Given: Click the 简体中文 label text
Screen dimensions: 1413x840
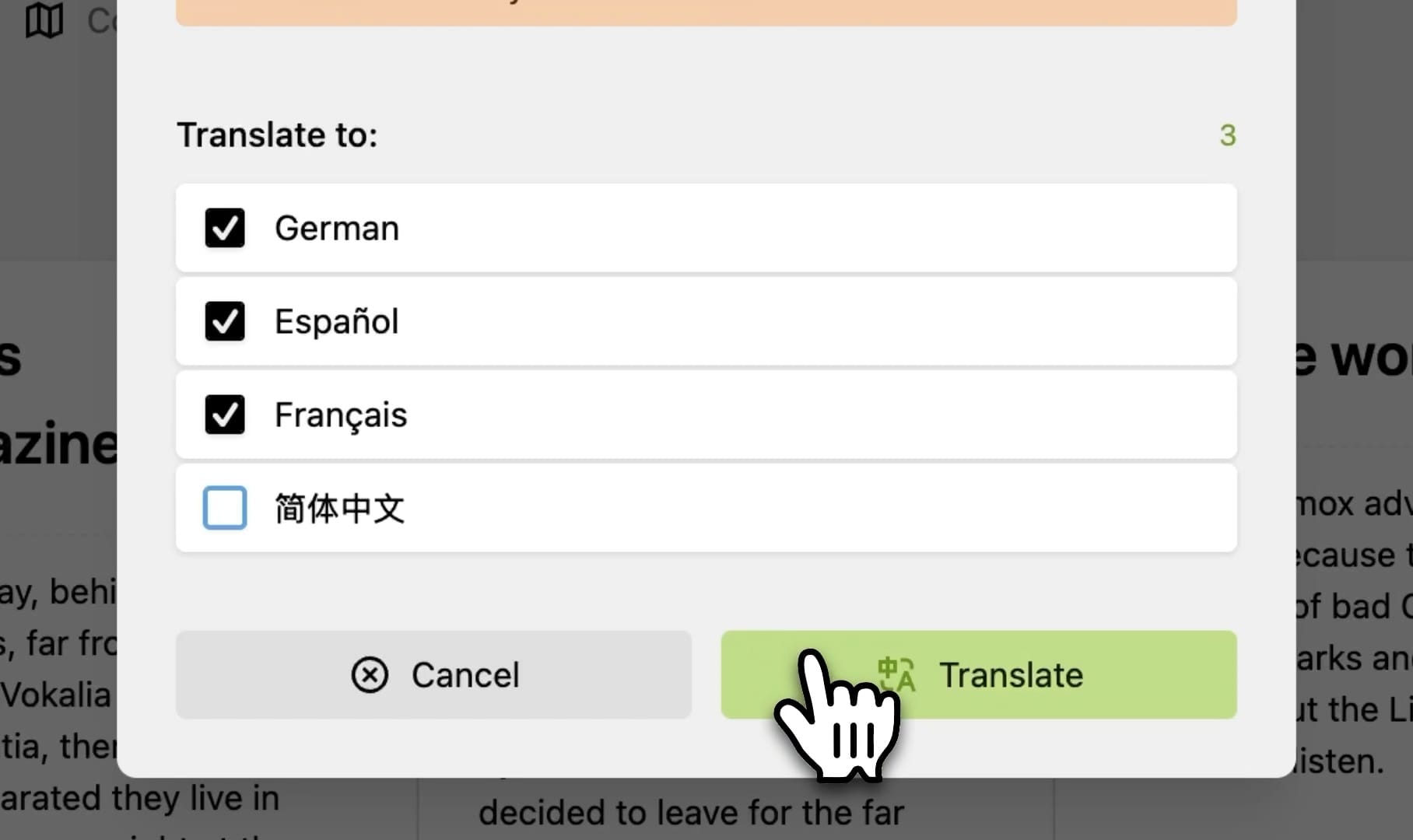Looking at the screenshot, I should [x=340, y=509].
